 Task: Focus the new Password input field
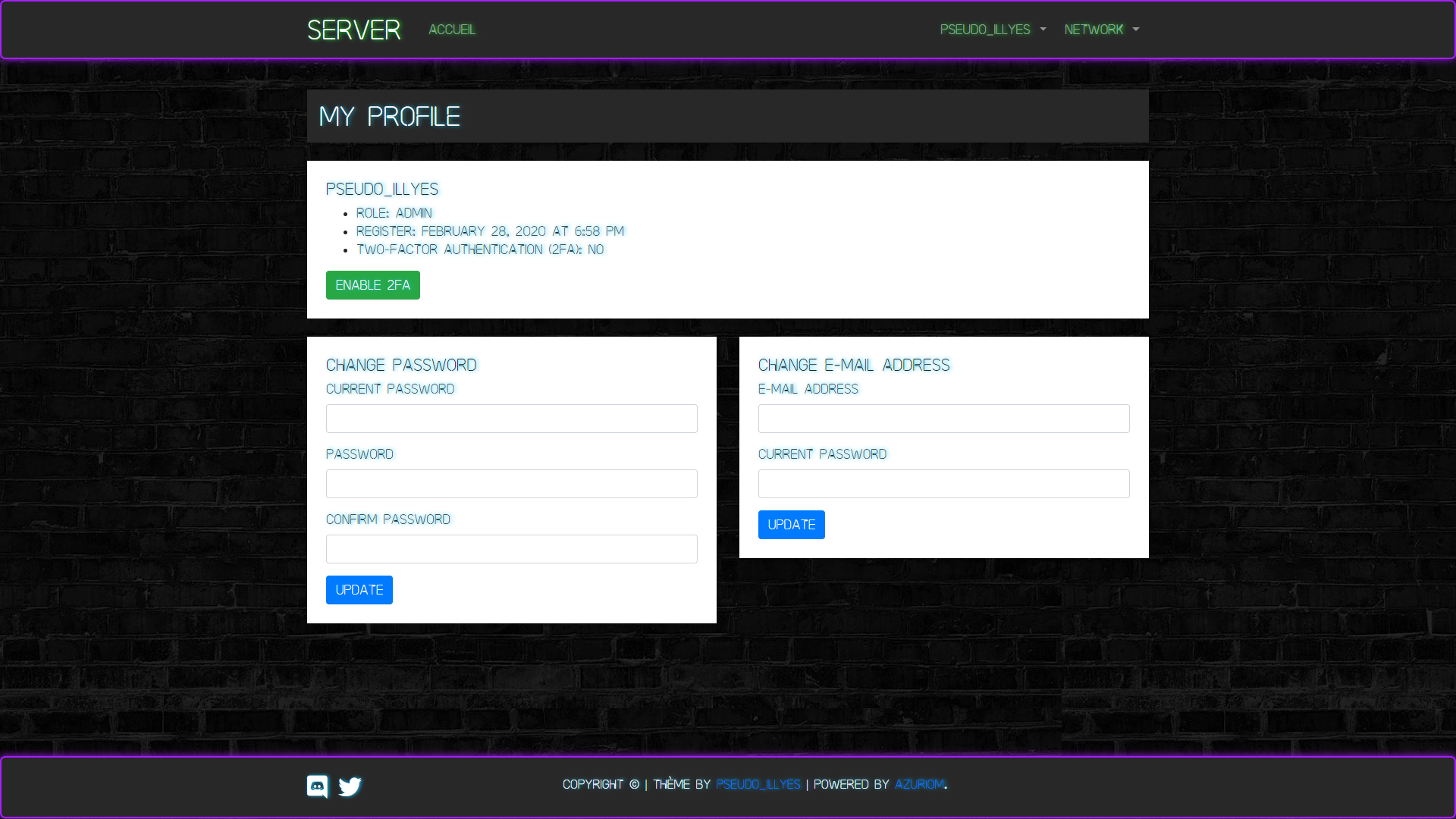click(511, 484)
